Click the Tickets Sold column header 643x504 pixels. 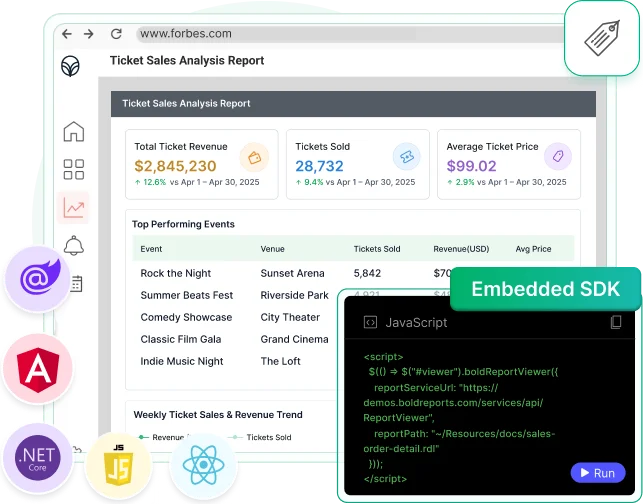click(x=377, y=249)
